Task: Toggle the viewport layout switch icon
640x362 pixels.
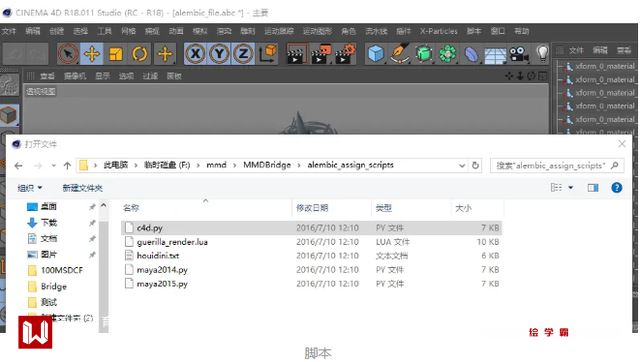Action: (542, 76)
